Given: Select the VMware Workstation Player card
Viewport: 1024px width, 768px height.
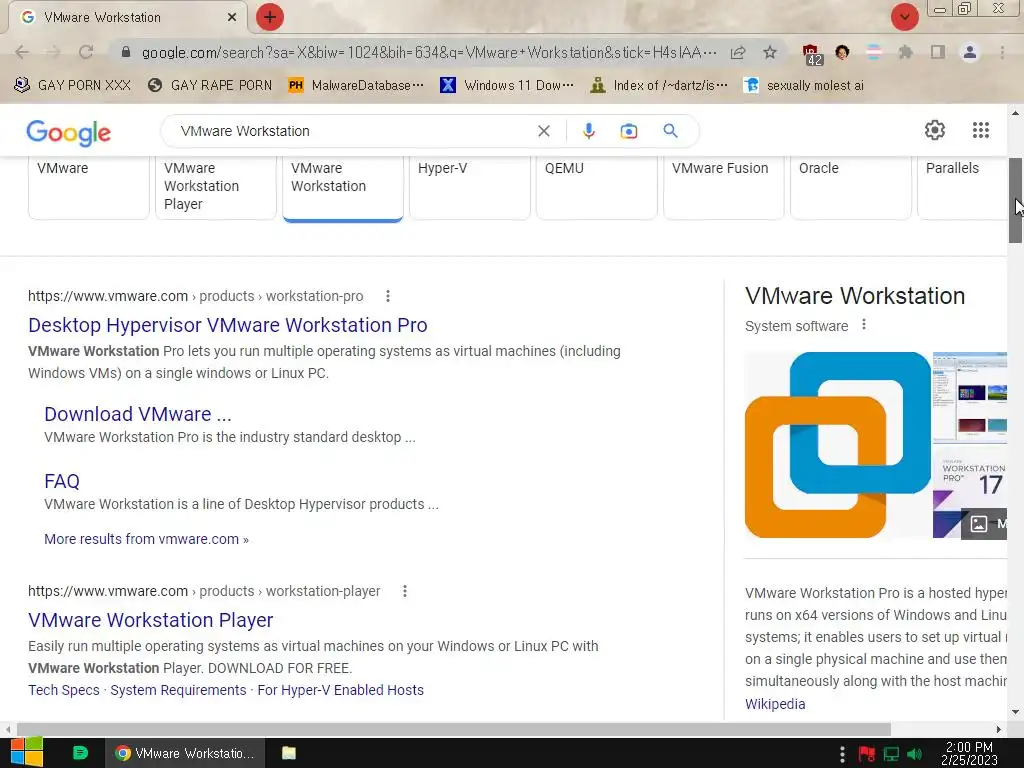Looking at the screenshot, I should (216, 187).
